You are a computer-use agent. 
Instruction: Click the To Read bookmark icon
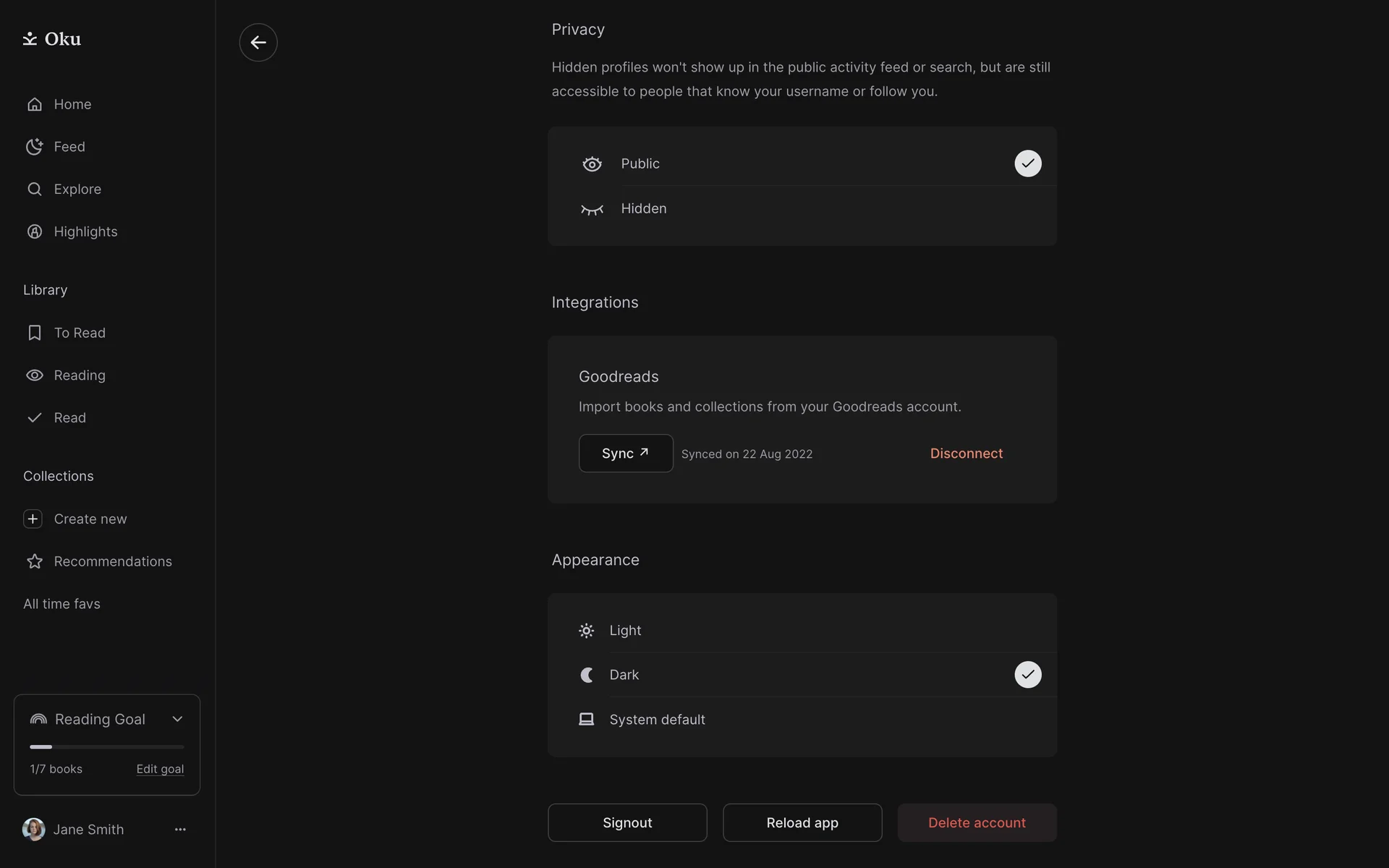click(34, 333)
